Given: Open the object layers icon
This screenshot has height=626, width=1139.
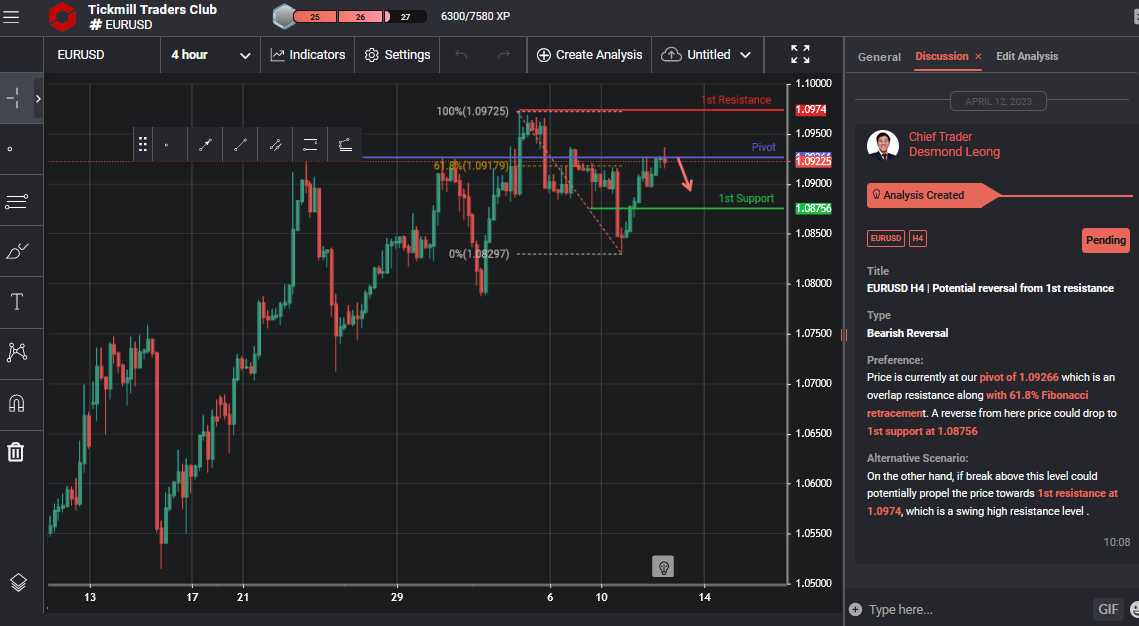Looking at the screenshot, I should pos(18,582).
